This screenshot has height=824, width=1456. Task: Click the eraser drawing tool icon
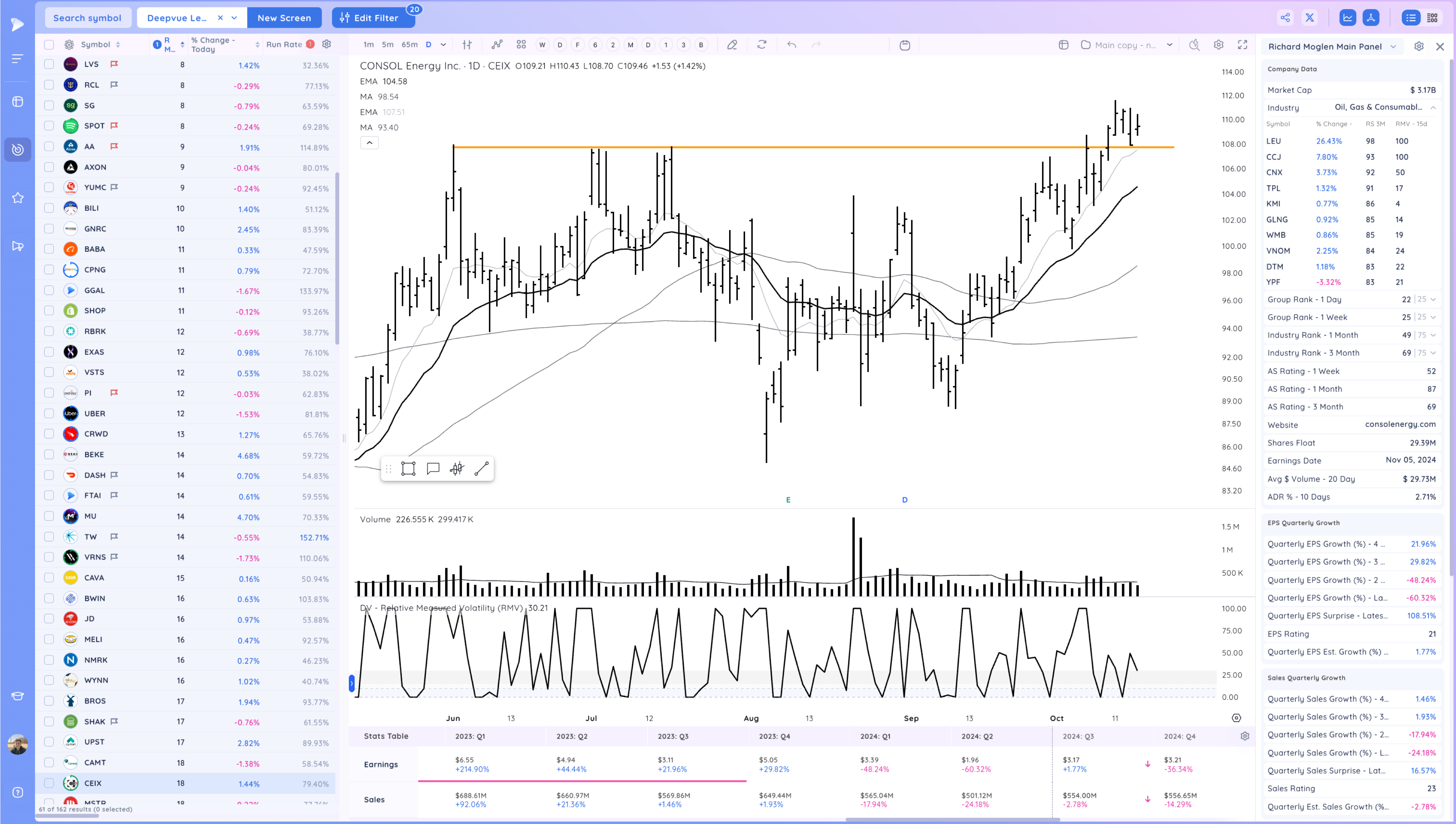[x=732, y=45]
